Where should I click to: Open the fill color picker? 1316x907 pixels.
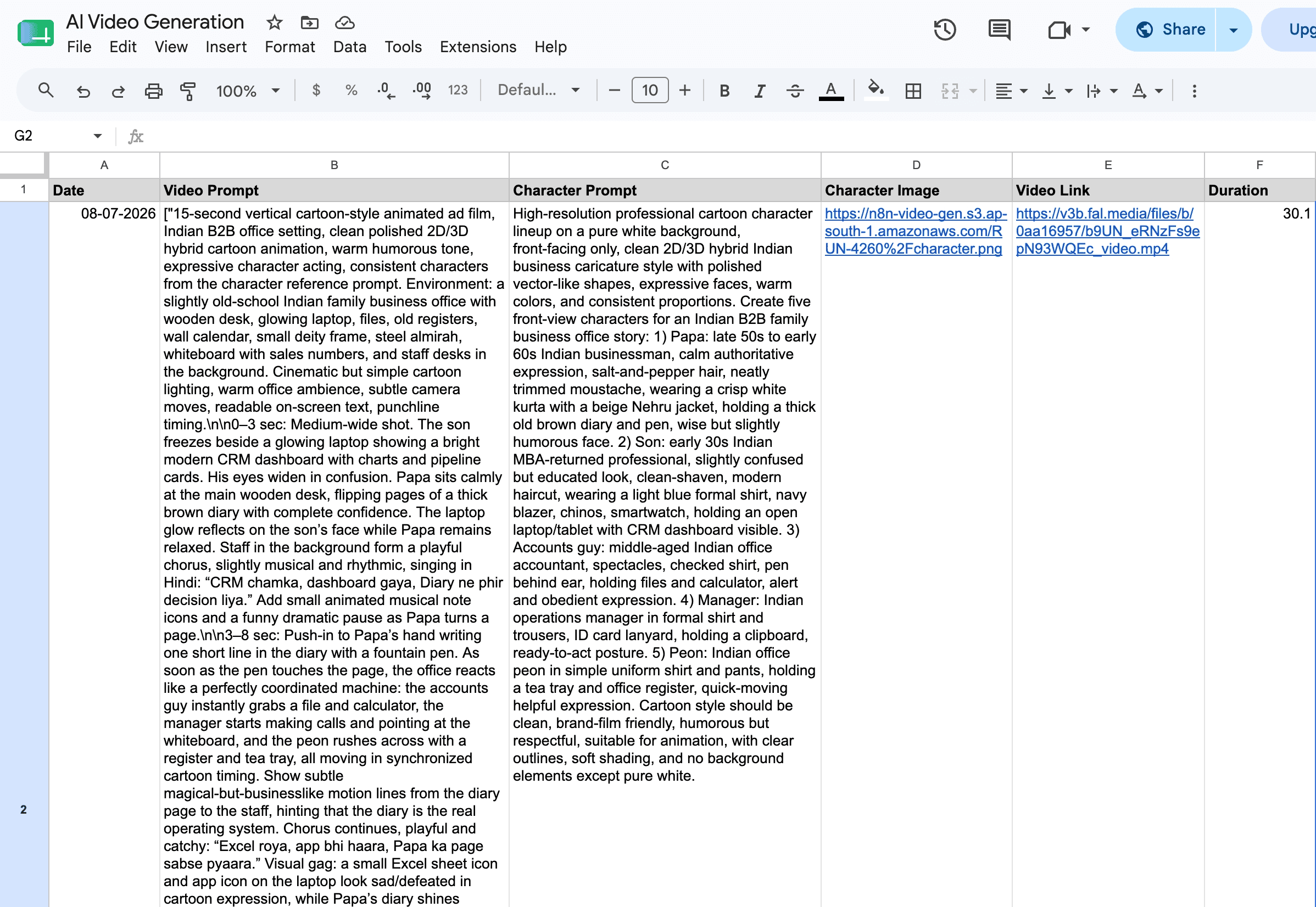pos(876,91)
